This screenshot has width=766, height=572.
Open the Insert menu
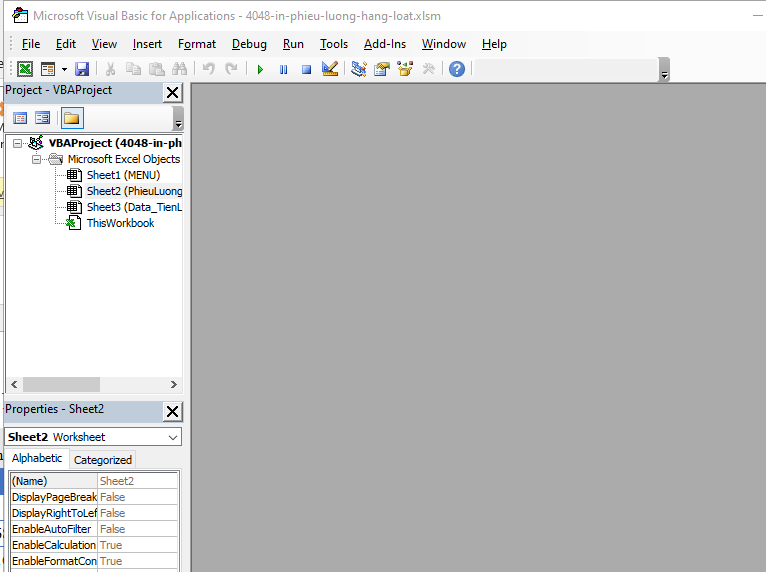click(147, 44)
